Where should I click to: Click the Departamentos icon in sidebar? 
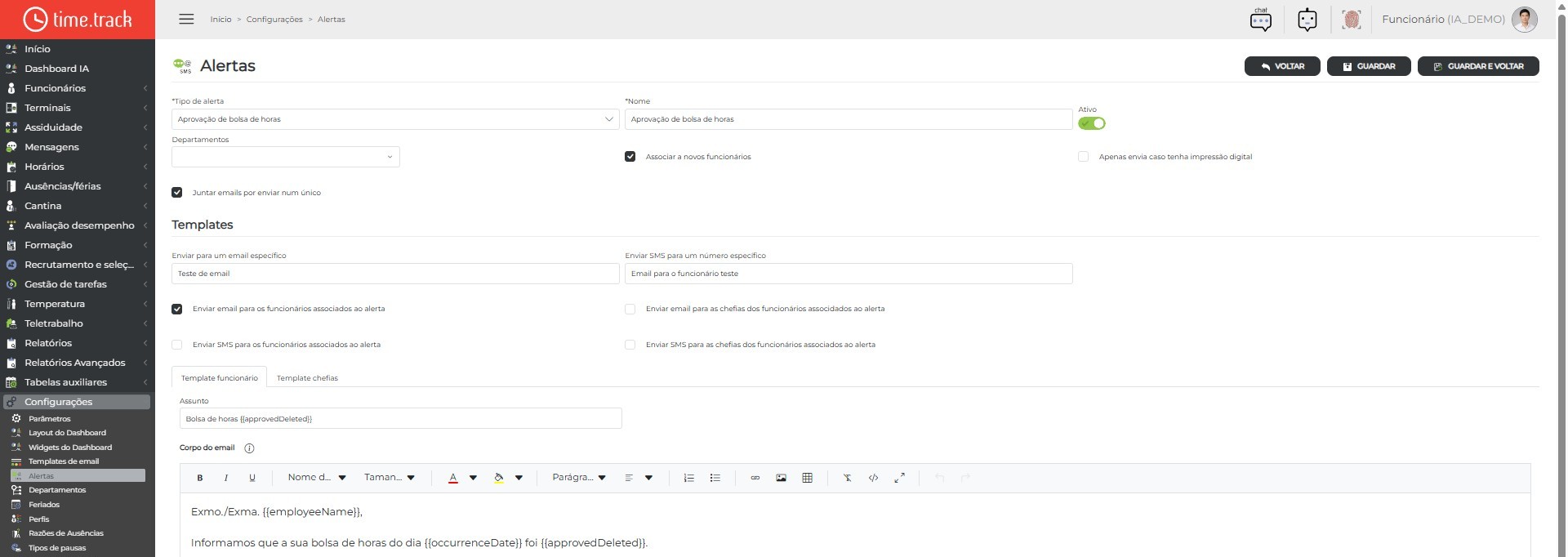coord(16,490)
